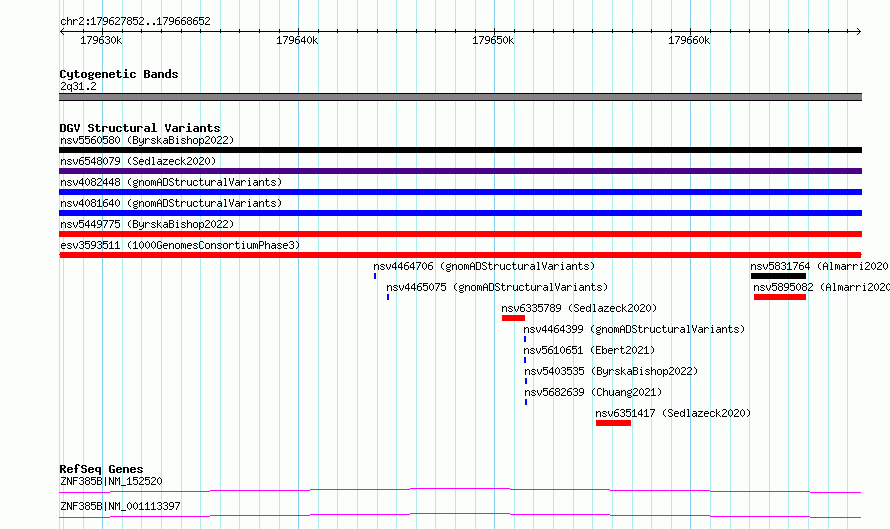The image size is (890, 529).
Task: Select nsv6335789 (Sedlazeck2020) label
Action: click(x=579, y=308)
